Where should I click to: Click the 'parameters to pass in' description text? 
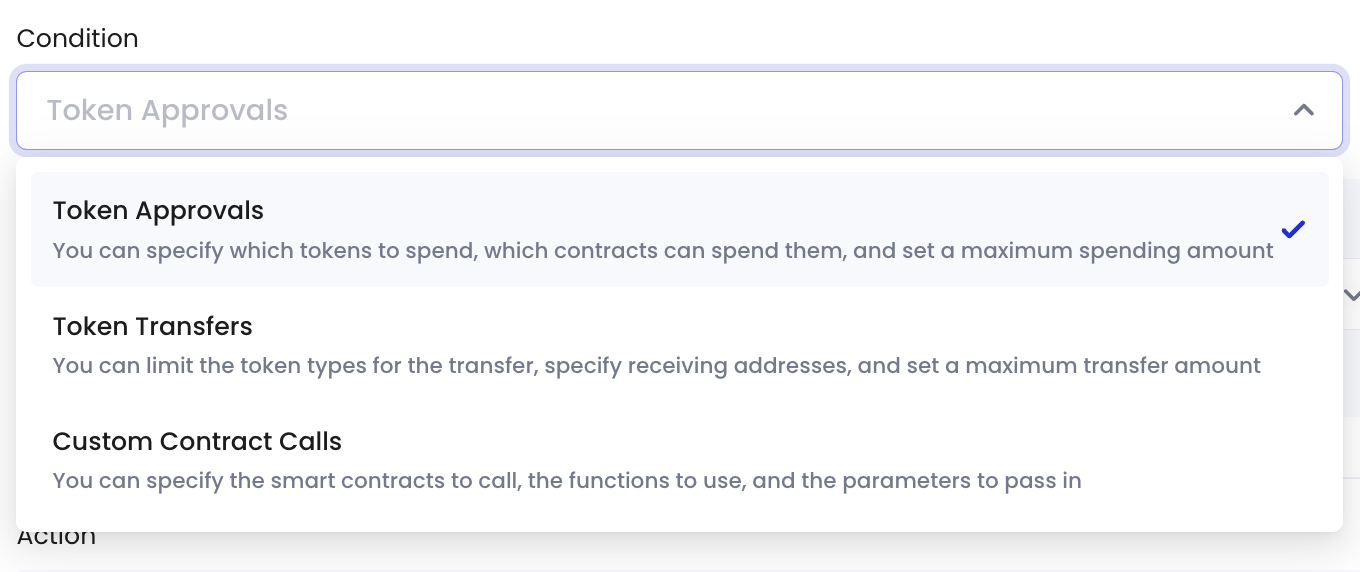961,480
